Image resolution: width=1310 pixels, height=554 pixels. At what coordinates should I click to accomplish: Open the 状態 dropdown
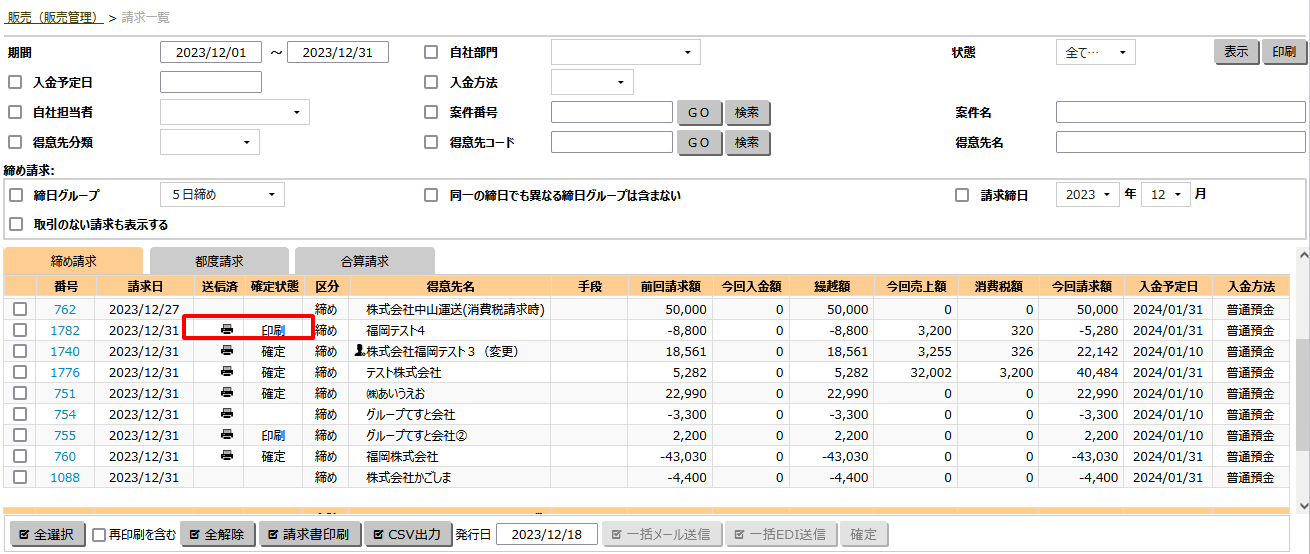coord(1095,53)
